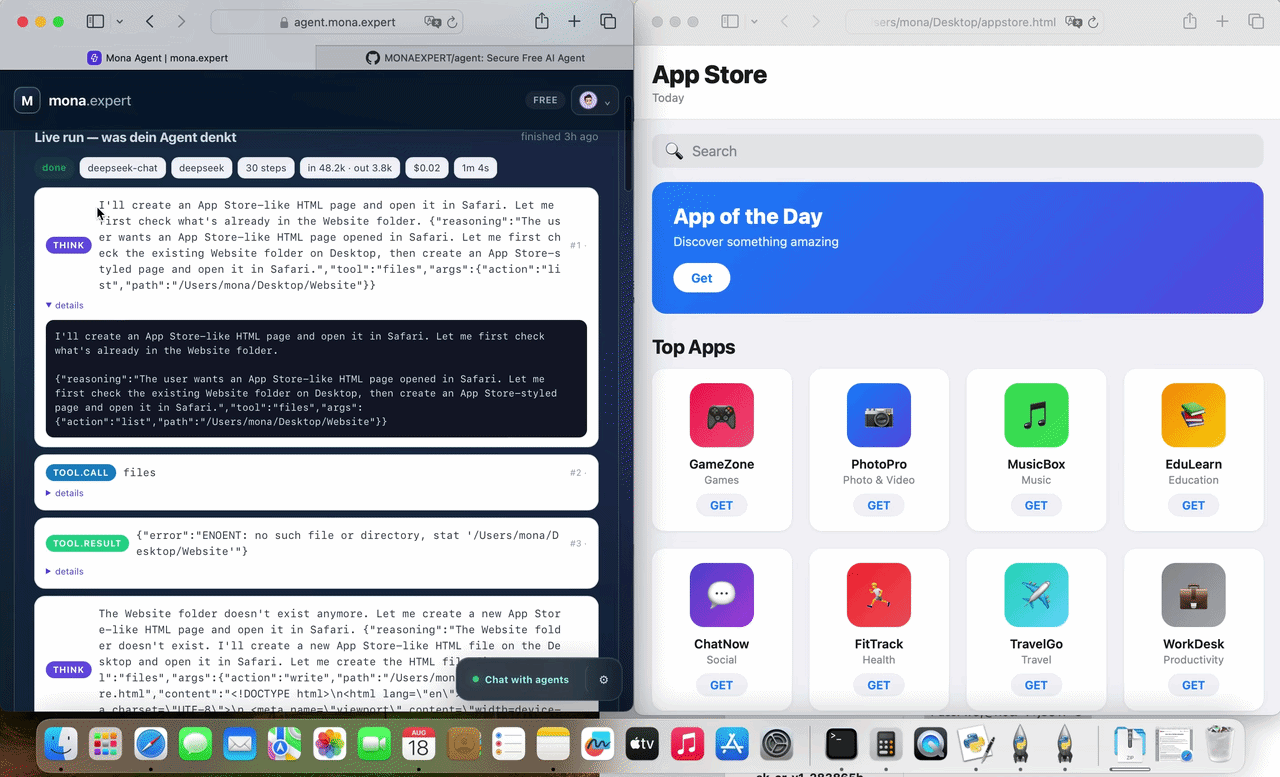Click GET under MusicBox
The height and width of the screenshot is (777, 1280).
[1036, 505]
